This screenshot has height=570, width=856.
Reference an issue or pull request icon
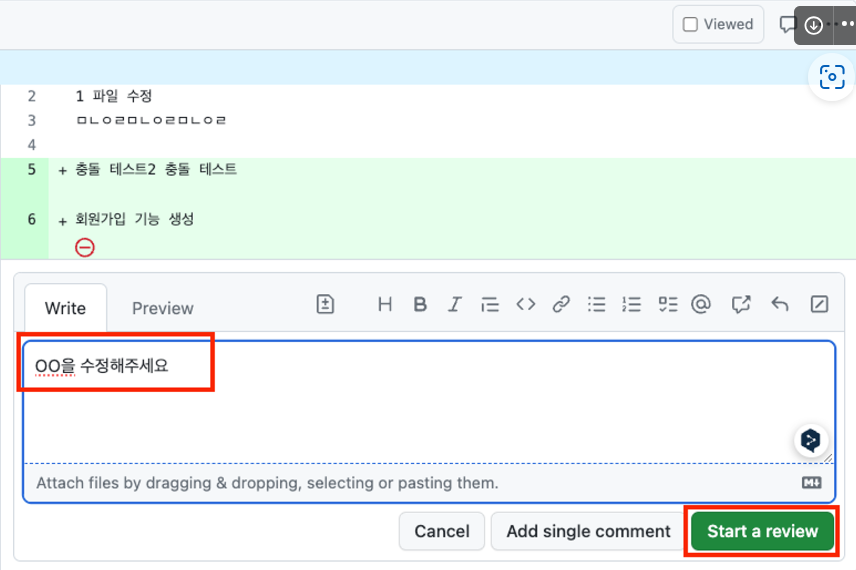point(741,304)
